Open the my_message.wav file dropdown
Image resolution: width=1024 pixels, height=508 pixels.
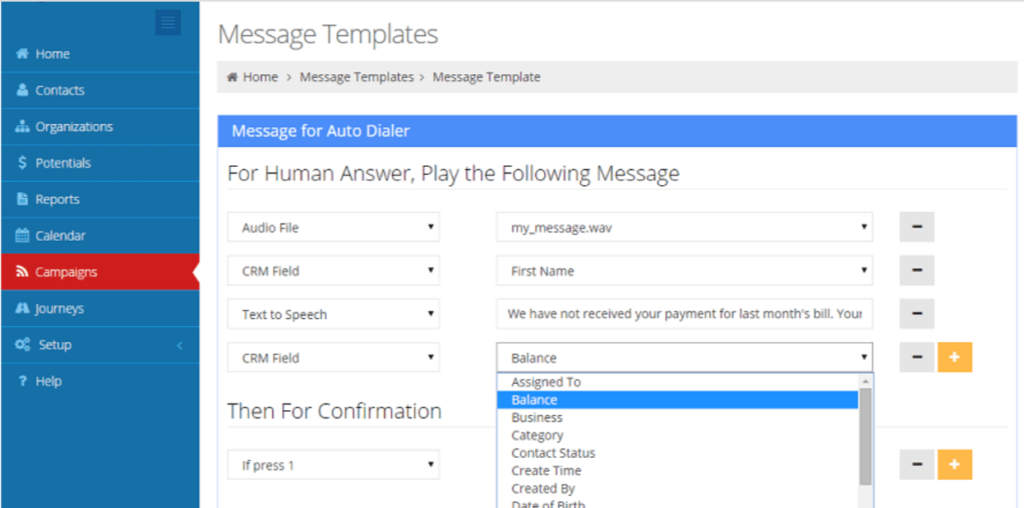[684, 227]
